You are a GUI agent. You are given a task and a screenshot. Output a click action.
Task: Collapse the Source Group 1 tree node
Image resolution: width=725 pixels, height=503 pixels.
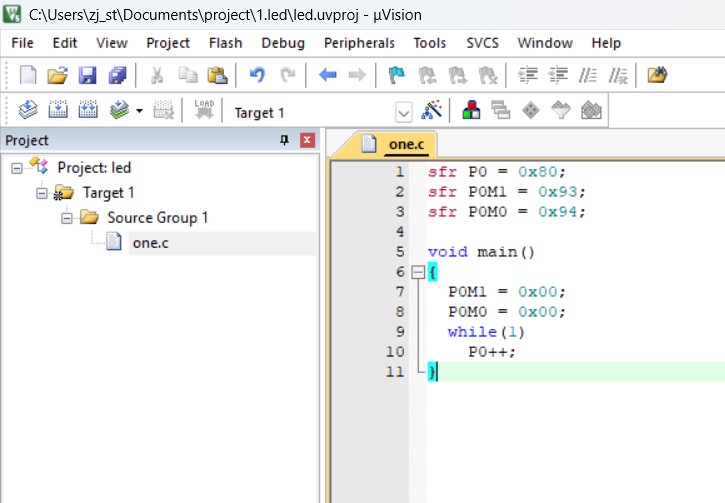(67, 218)
